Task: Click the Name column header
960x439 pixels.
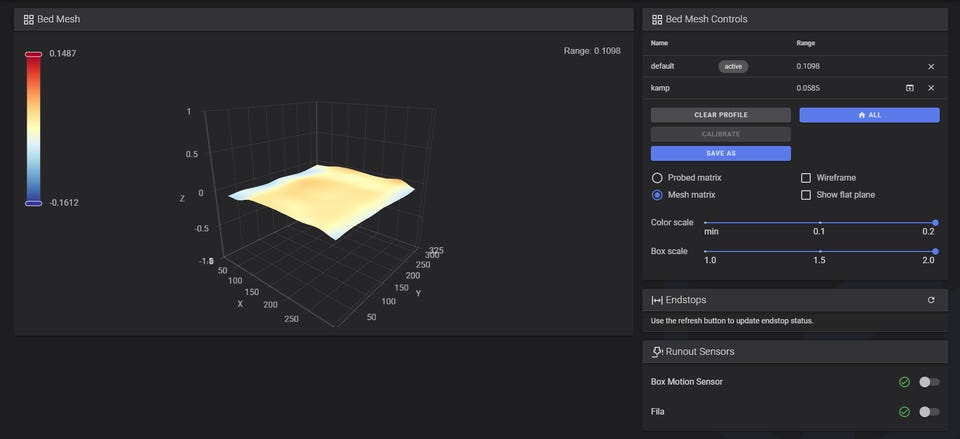Action: tap(659, 43)
